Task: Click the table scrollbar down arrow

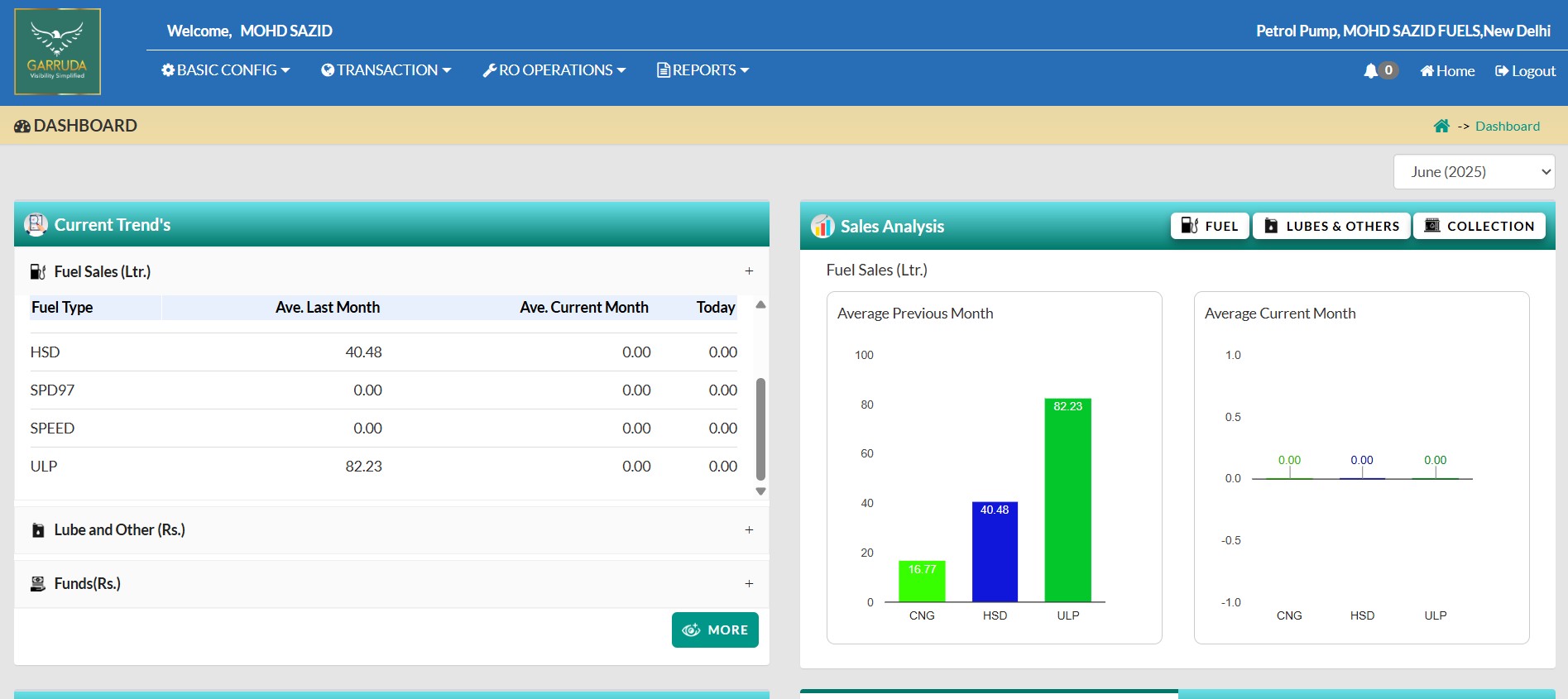Action: pyautogui.click(x=760, y=491)
